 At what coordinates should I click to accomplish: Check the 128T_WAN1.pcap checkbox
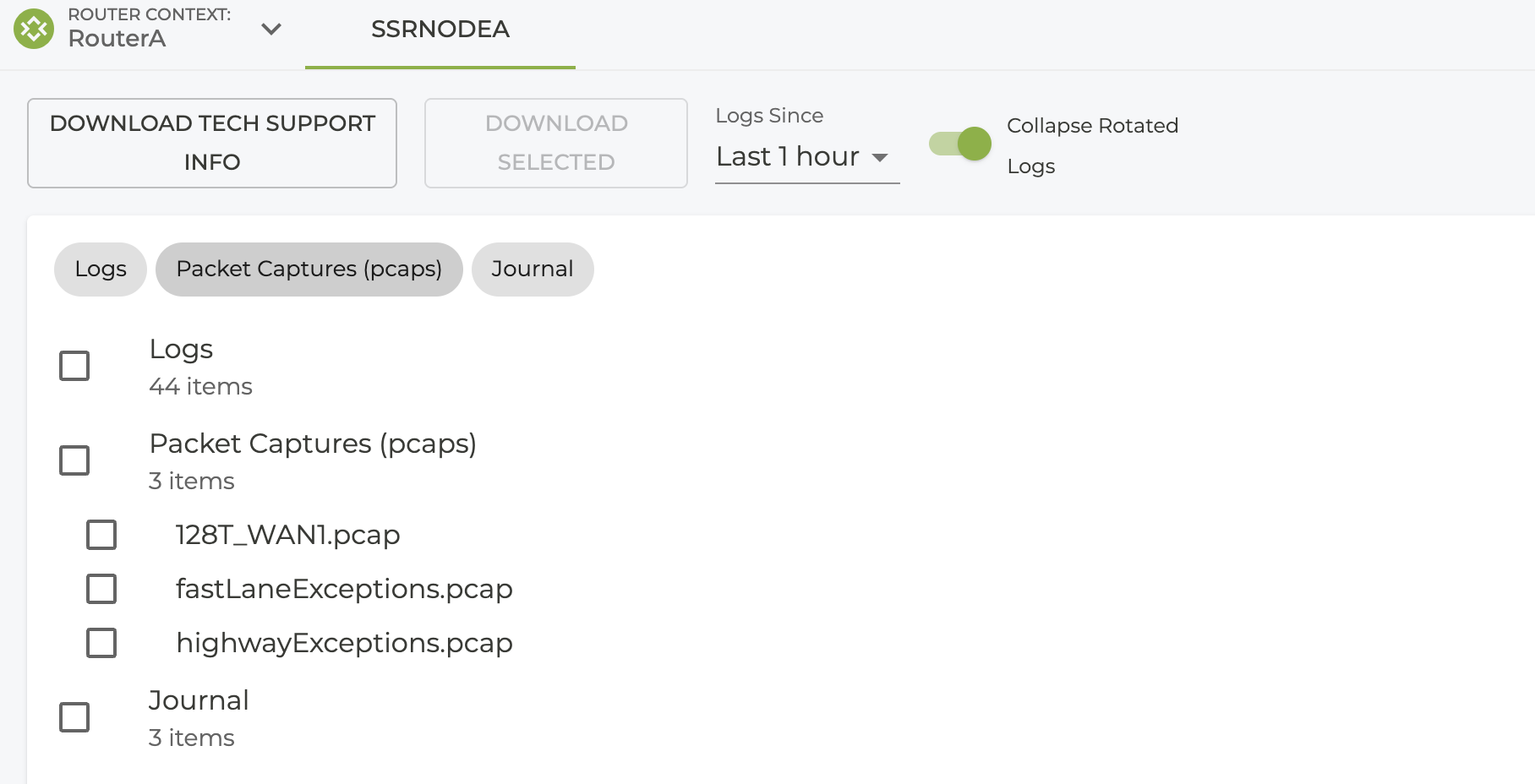(101, 535)
